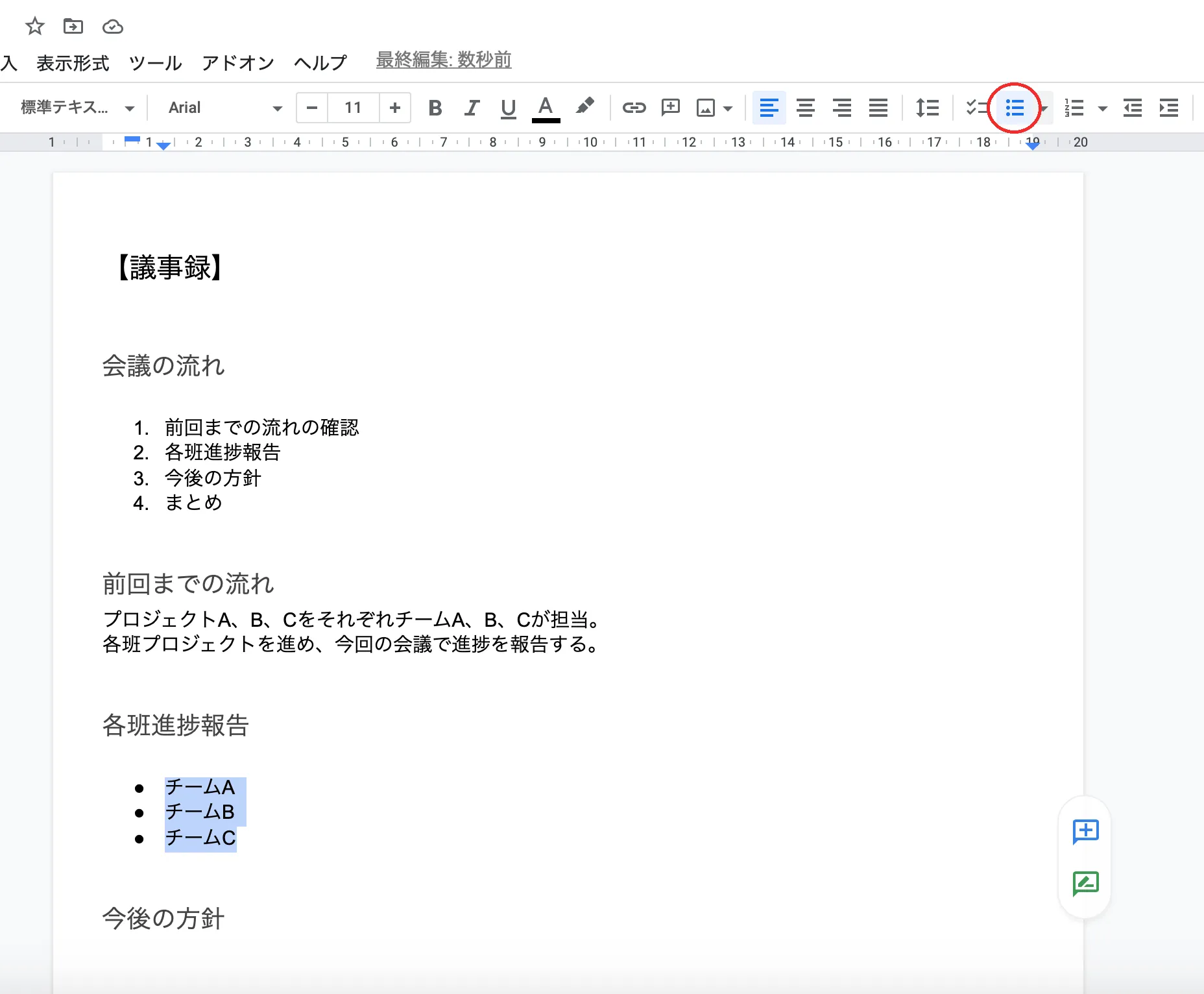Screen dimensions: 1204x994
Task: Toggle the bulleted list button
Action: 1015,108
